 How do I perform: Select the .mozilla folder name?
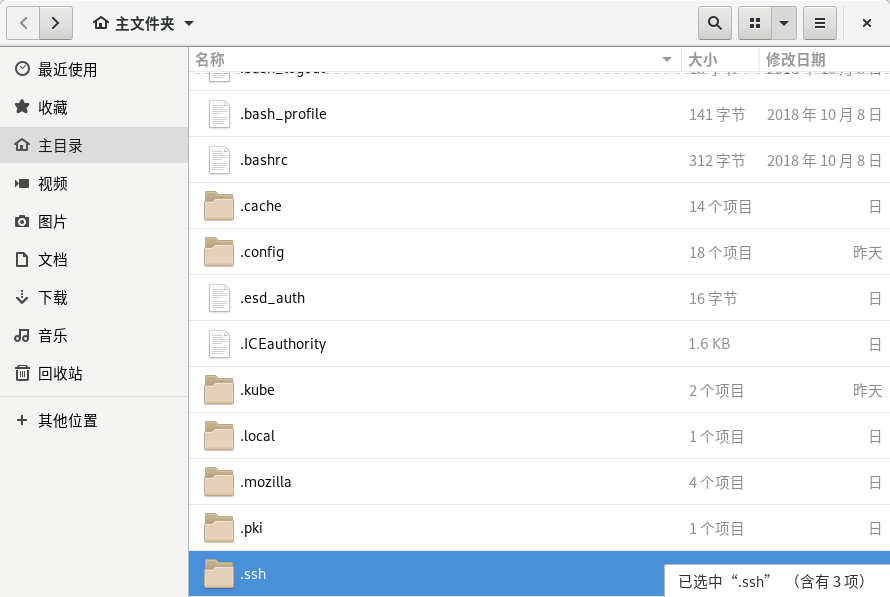[x=265, y=482]
